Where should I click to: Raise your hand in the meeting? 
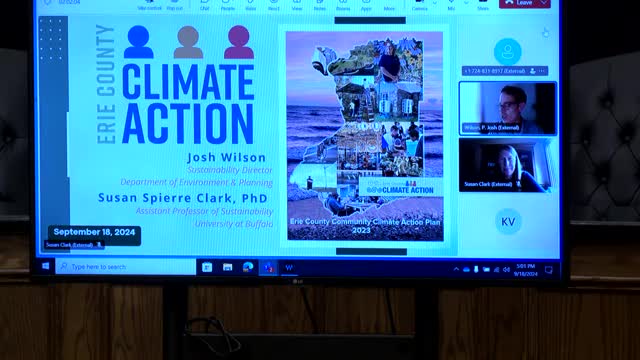click(x=251, y=6)
